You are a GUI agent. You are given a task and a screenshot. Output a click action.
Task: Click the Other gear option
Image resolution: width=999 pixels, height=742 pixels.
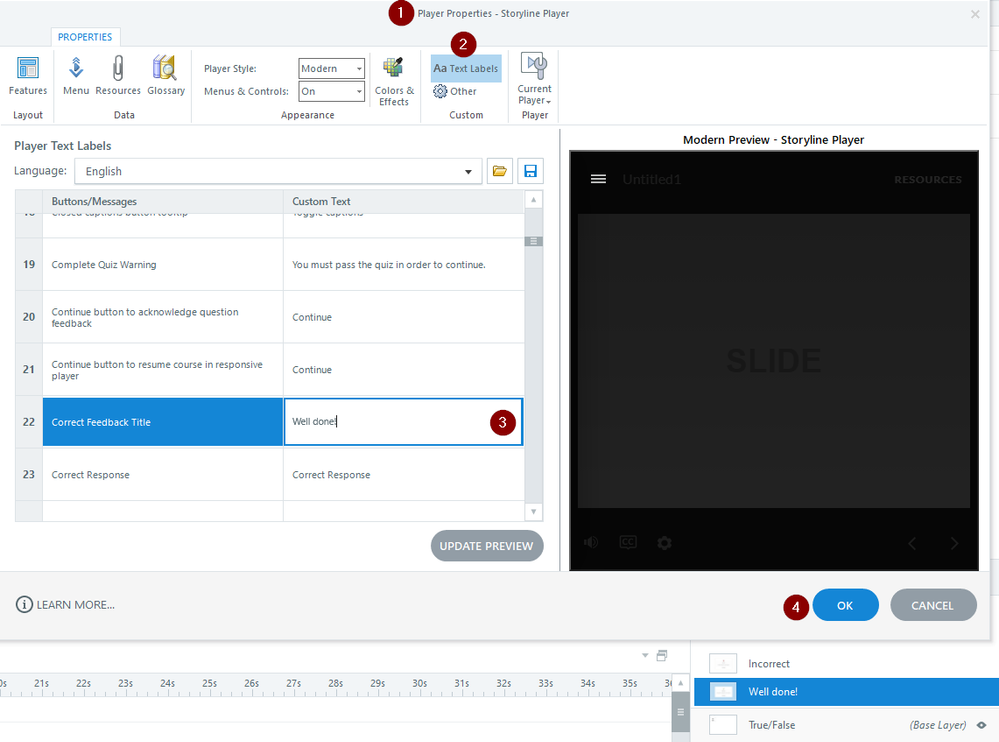[x=455, y=91]
